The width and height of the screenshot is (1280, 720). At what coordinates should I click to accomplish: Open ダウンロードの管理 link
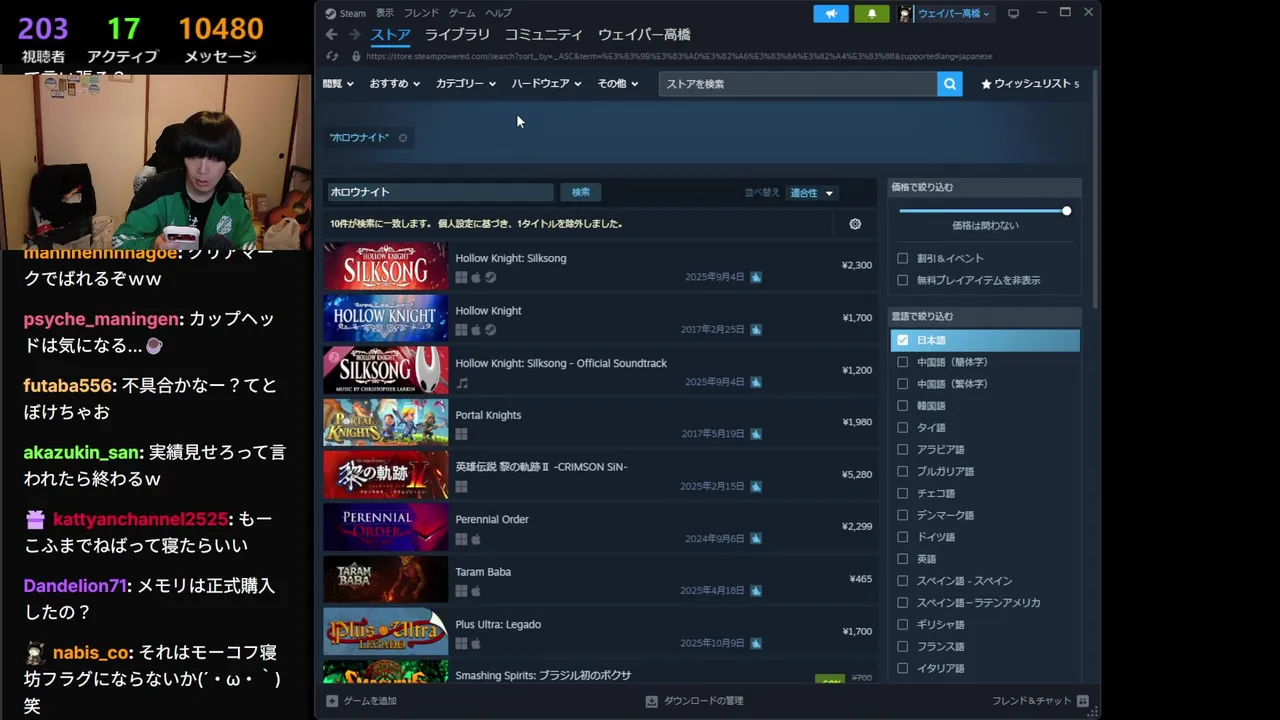(694, 701)
